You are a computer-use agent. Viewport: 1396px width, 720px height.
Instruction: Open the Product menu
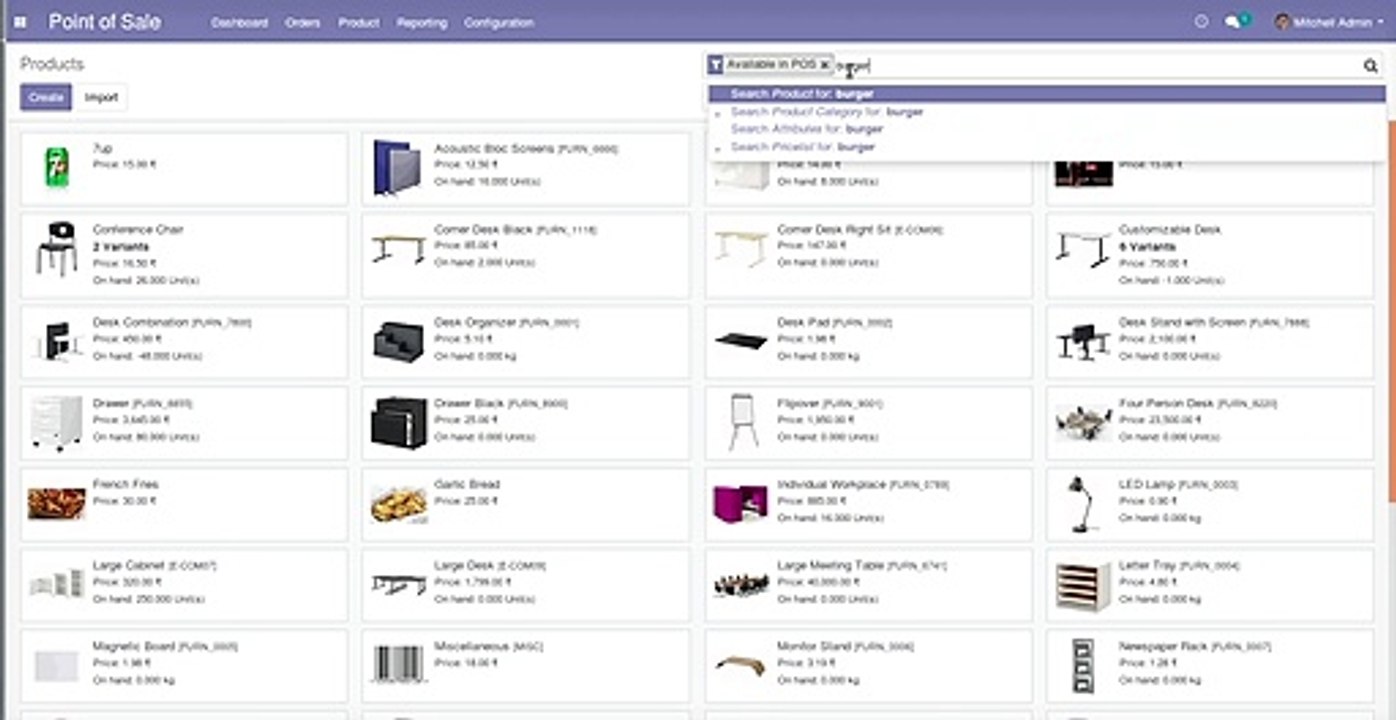pos(358,22)
